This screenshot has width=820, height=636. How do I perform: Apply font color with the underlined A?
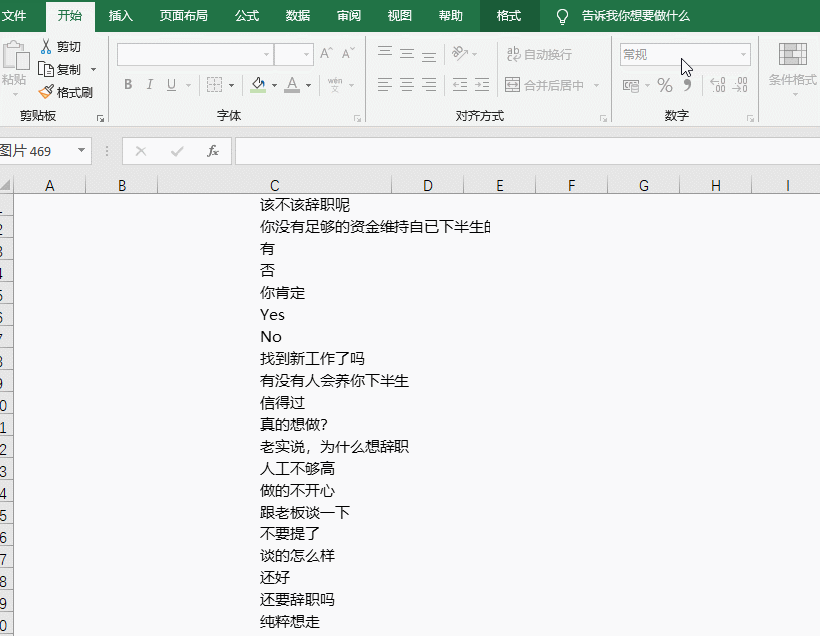coord(292,85)
